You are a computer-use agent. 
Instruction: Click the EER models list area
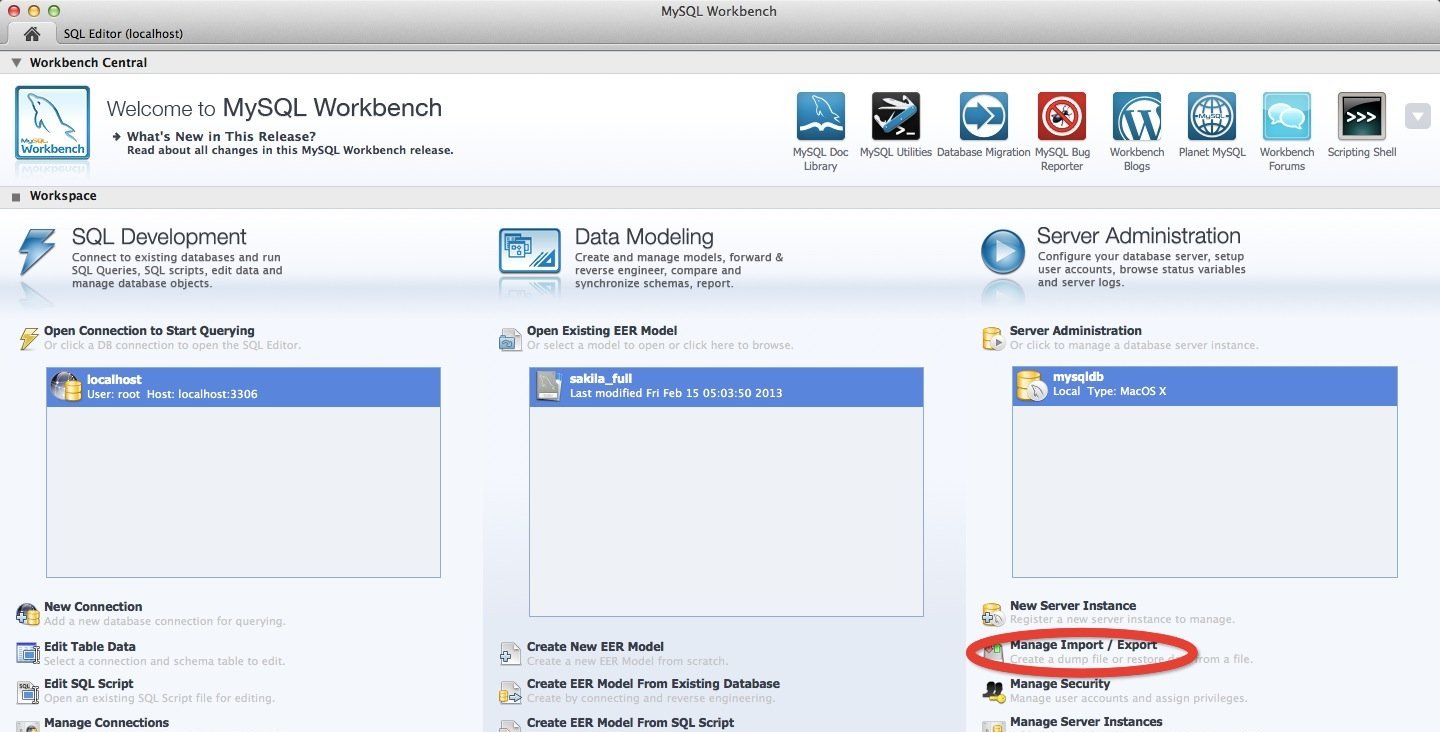pyautogui.click(x=726, y=491)
